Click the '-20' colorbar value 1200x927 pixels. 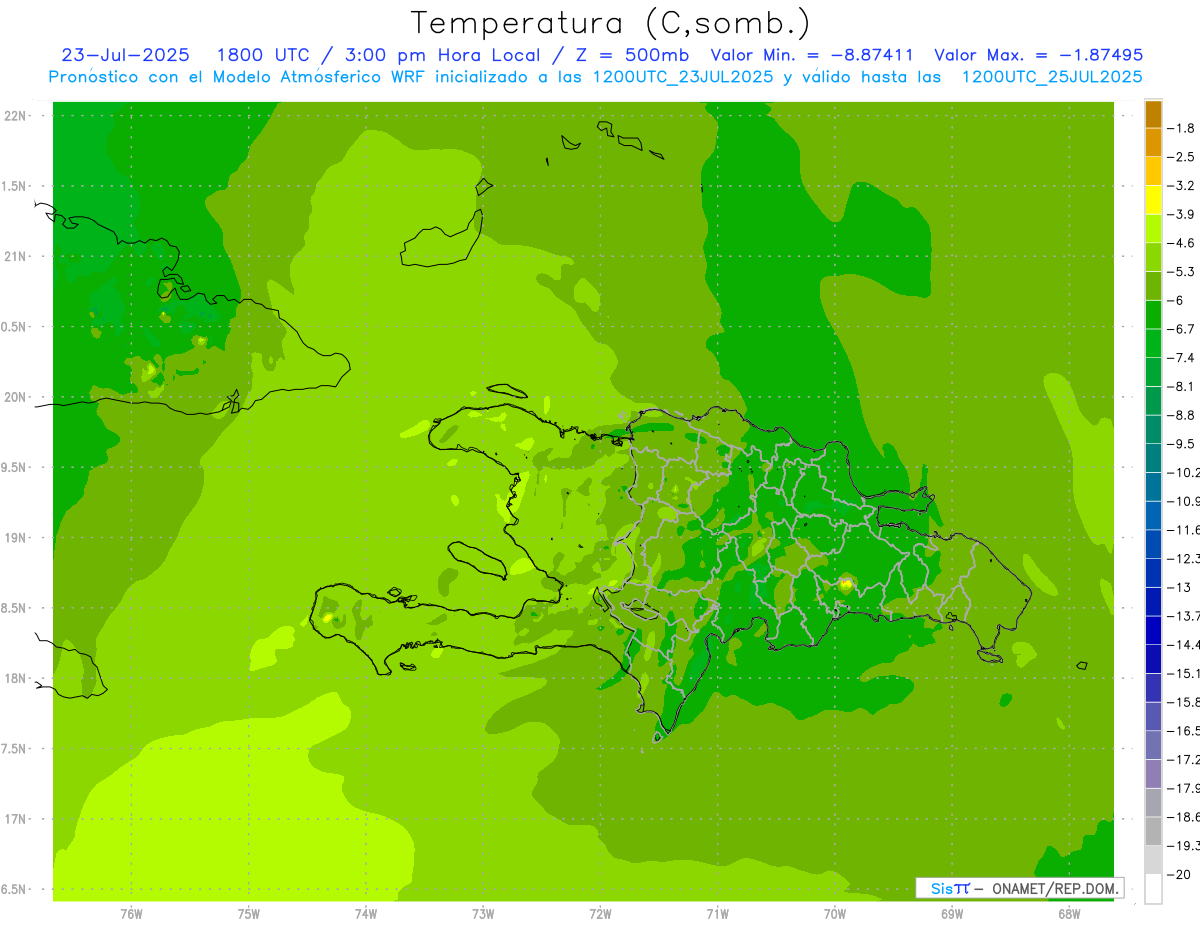point(1178,874)
